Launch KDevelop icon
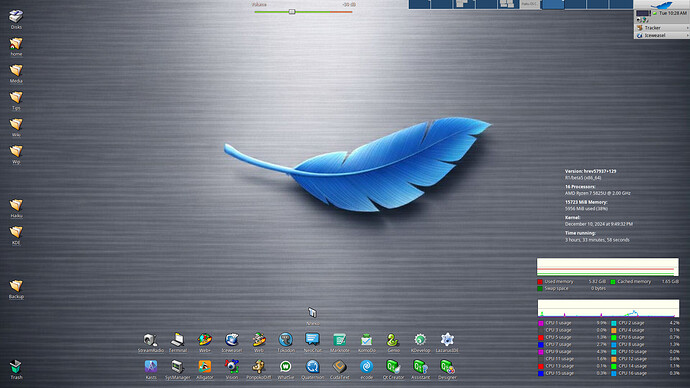This screenshot has width=690, height=388. point(420,340)
